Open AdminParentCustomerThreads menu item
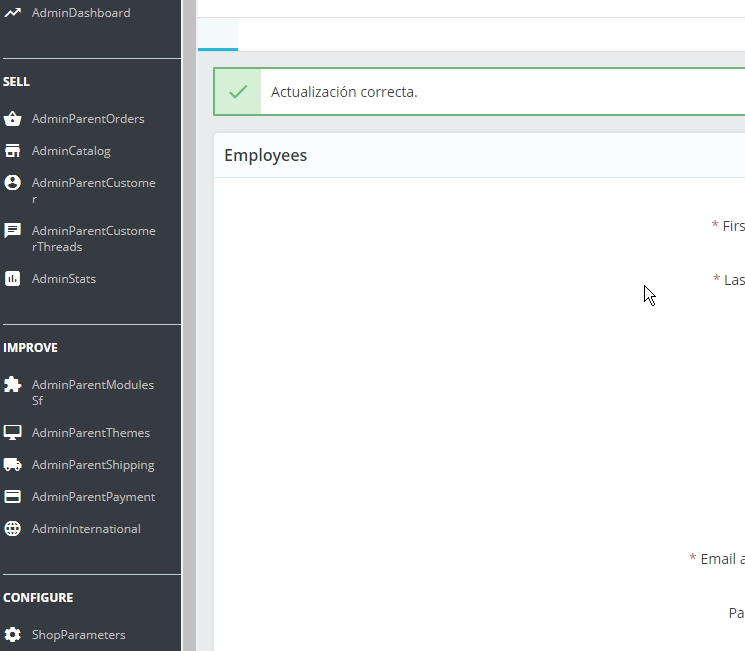Viewport: 745px width, 651px height. click(94, 239)
